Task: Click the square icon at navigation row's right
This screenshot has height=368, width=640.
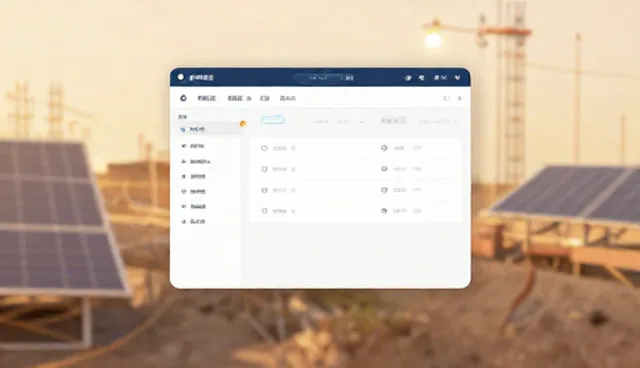Action: 447,98
